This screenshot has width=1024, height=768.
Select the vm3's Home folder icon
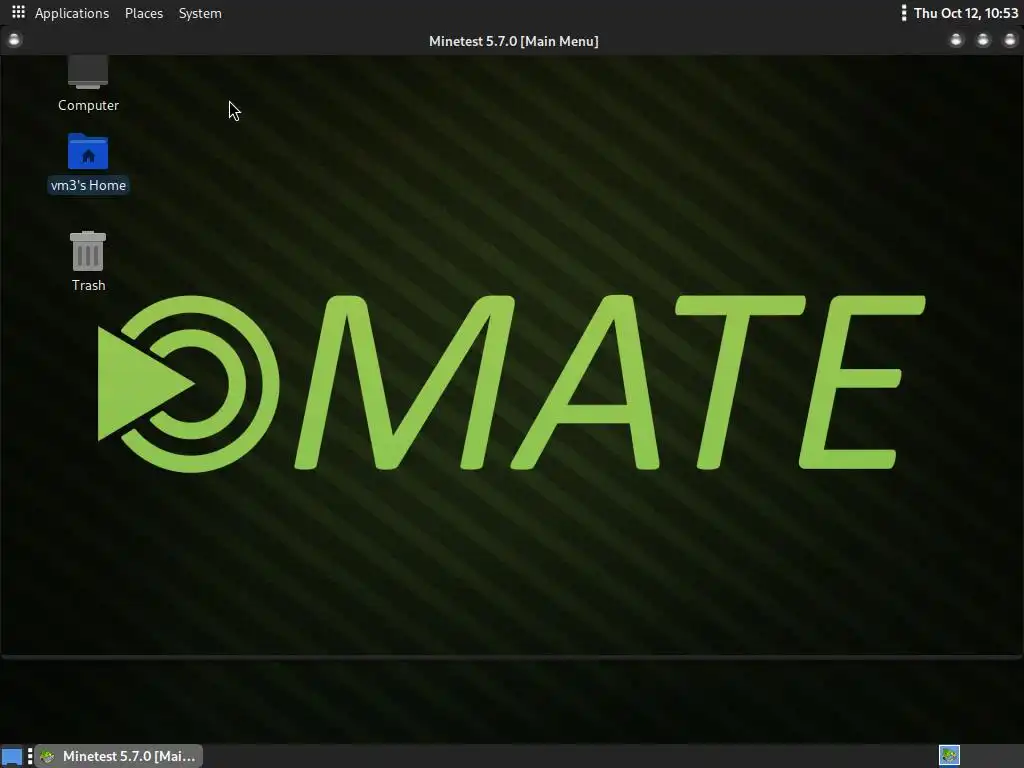point(88,163)
